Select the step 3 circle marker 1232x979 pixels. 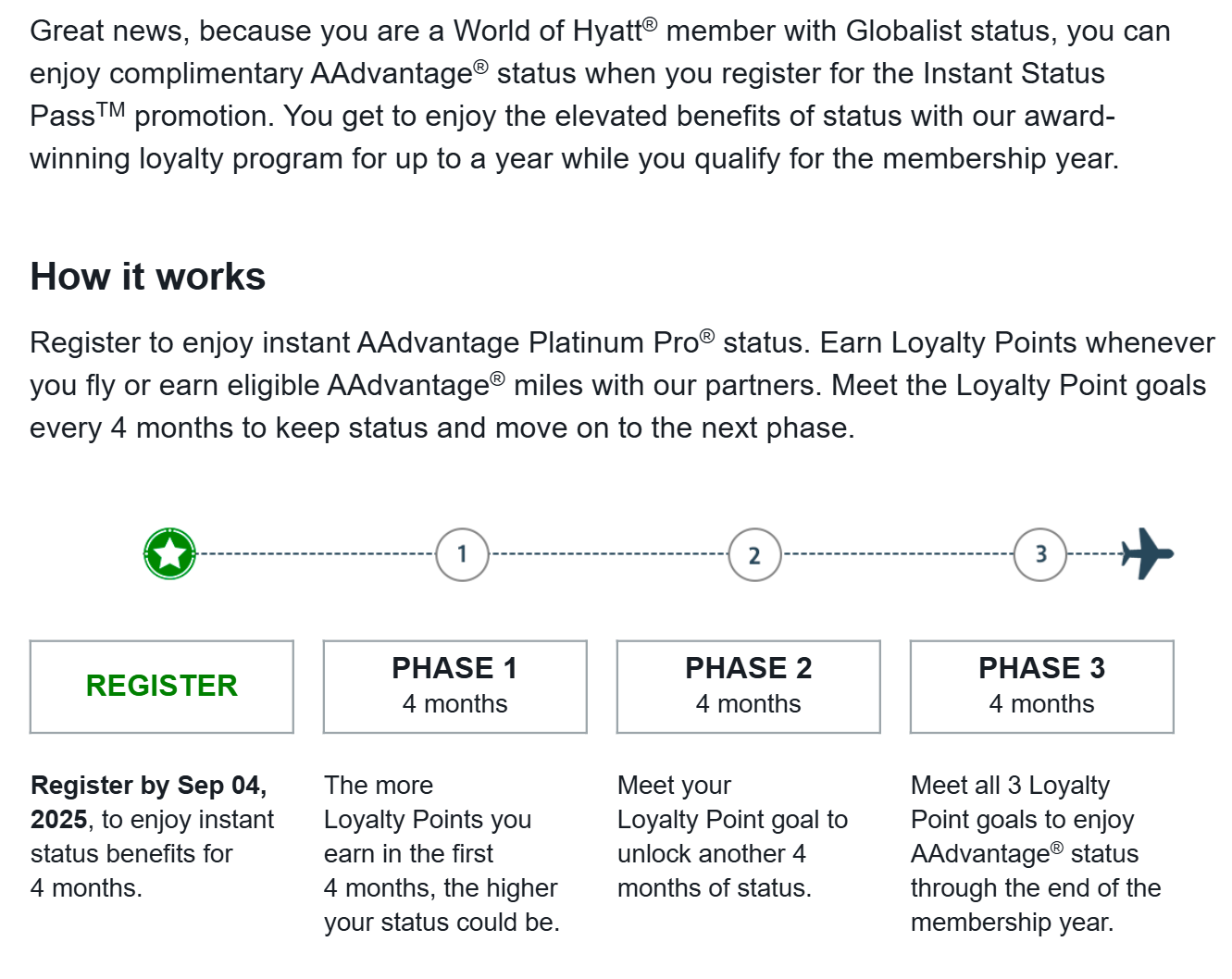pos(1040,554)
